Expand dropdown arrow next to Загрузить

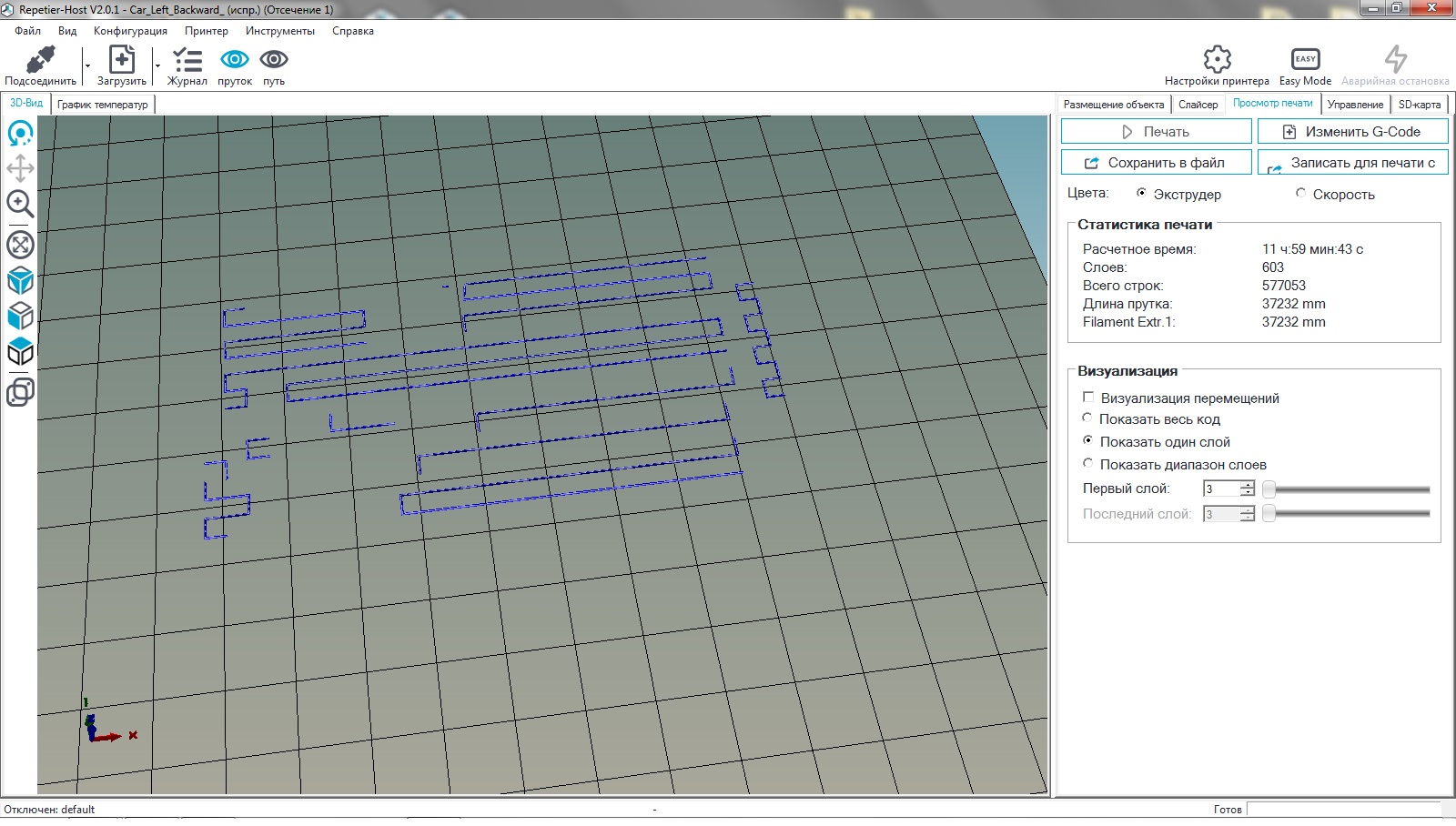157,65
